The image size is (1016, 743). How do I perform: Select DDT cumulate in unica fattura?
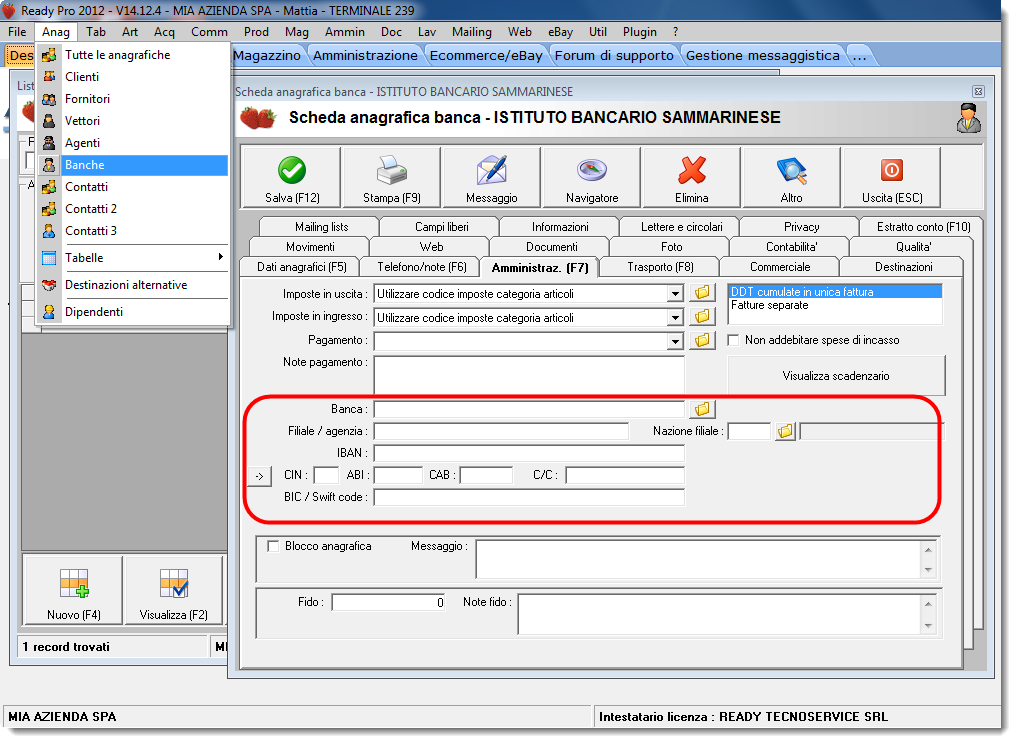tap(835, 291)
